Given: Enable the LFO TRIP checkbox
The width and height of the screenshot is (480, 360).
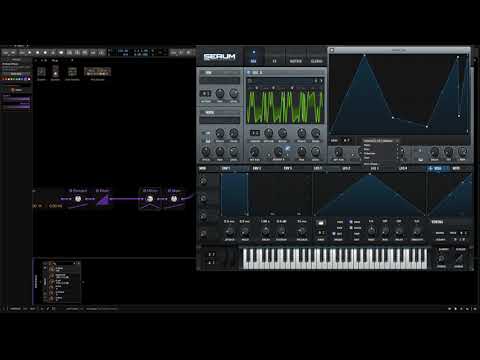Looking at the screenshot, I should click(351, 234).
